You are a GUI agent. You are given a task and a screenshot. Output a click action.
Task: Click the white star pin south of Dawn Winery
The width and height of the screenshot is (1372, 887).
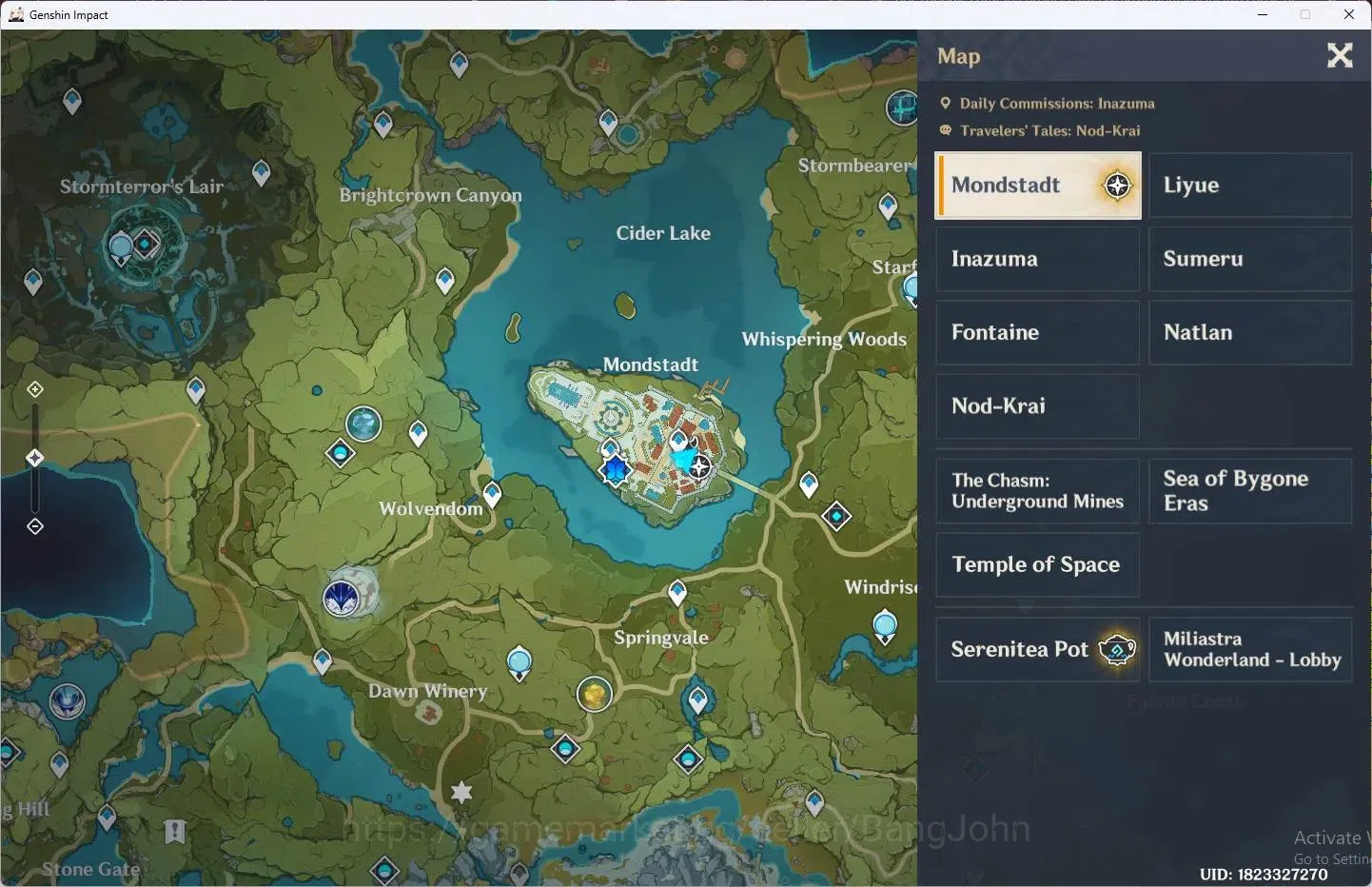(461, 792)
